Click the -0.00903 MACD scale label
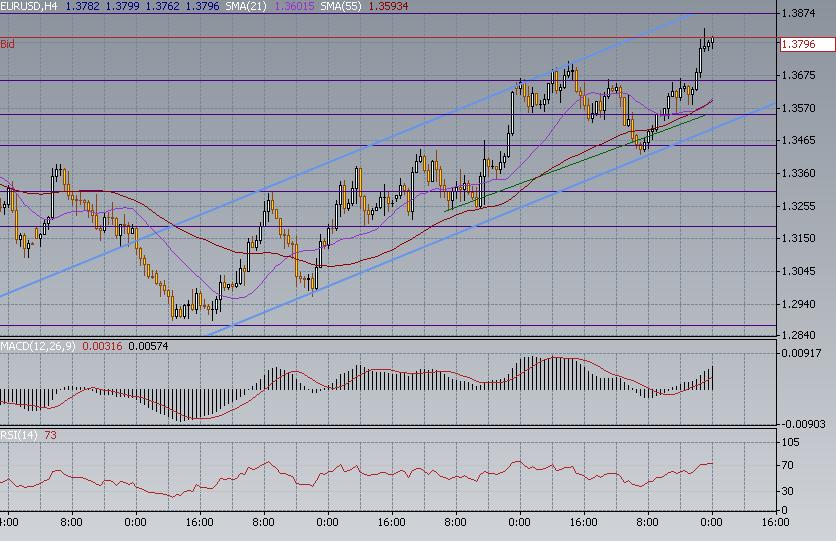 pyautogui.click(x=801, y=425)
